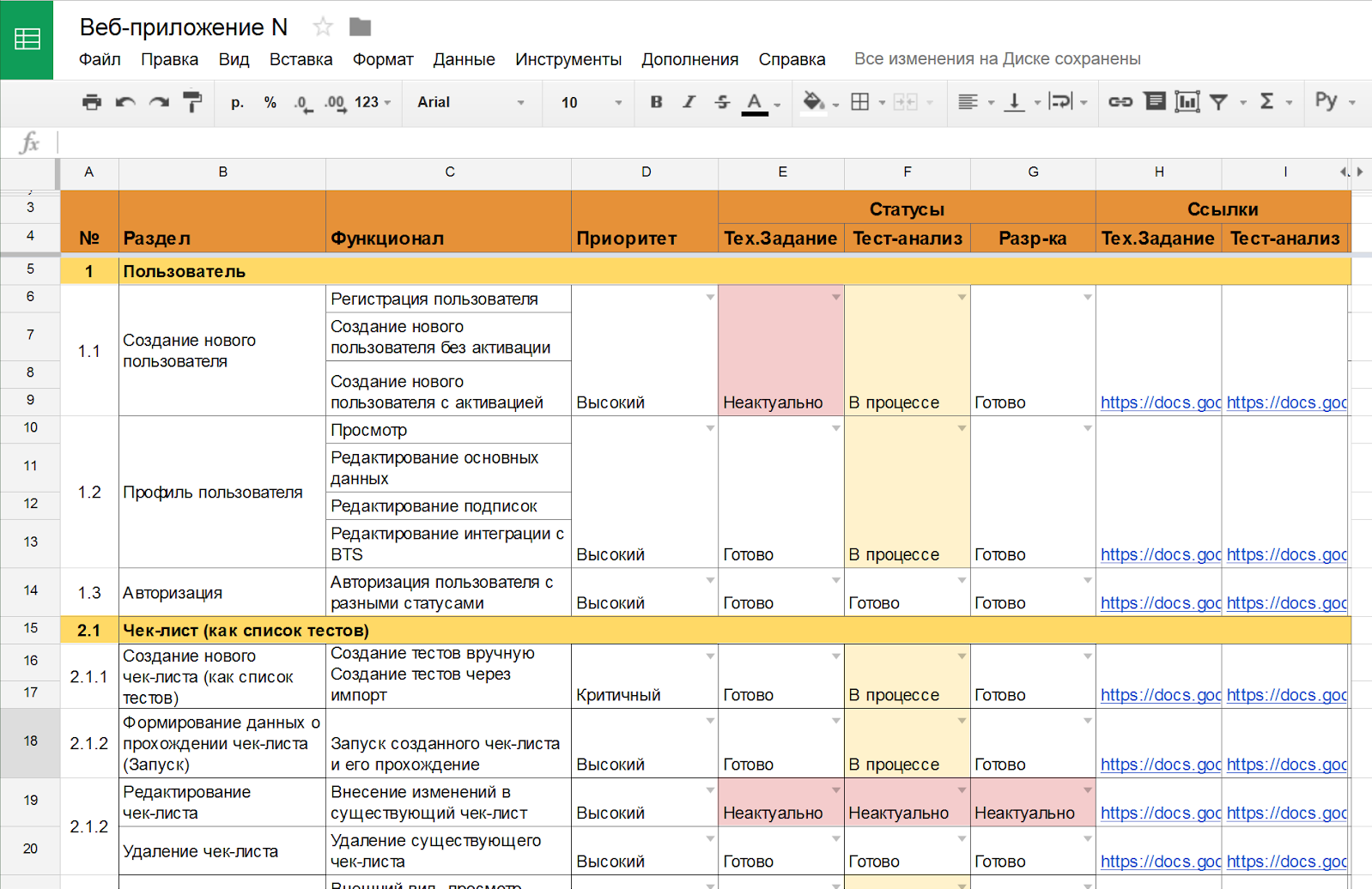
Task: Select 'Чек-лист (как список тестов)' section row
Action: pyautogui.click(x=705, y=631)
